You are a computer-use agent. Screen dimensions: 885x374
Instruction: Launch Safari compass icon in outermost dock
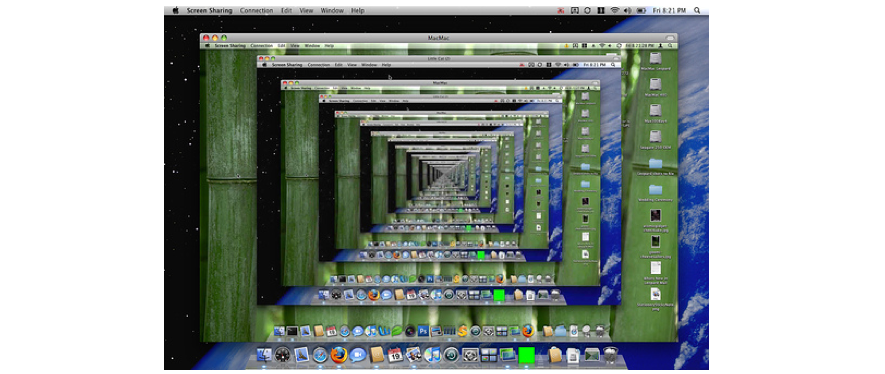320,355
